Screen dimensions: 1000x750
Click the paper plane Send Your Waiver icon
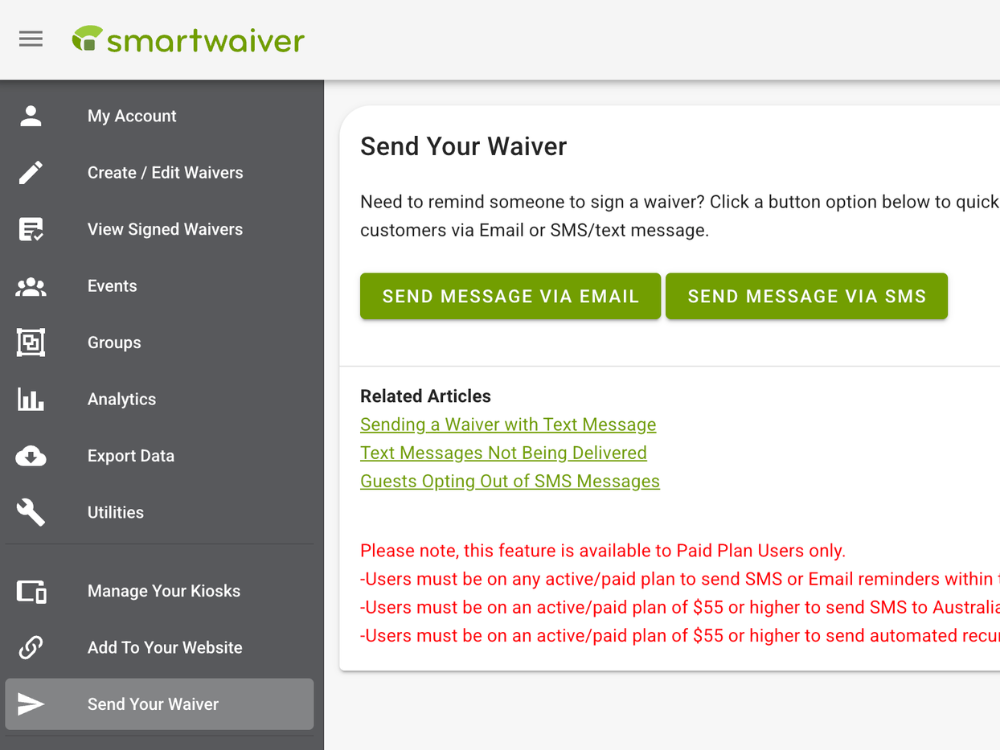tap(31, 704)
